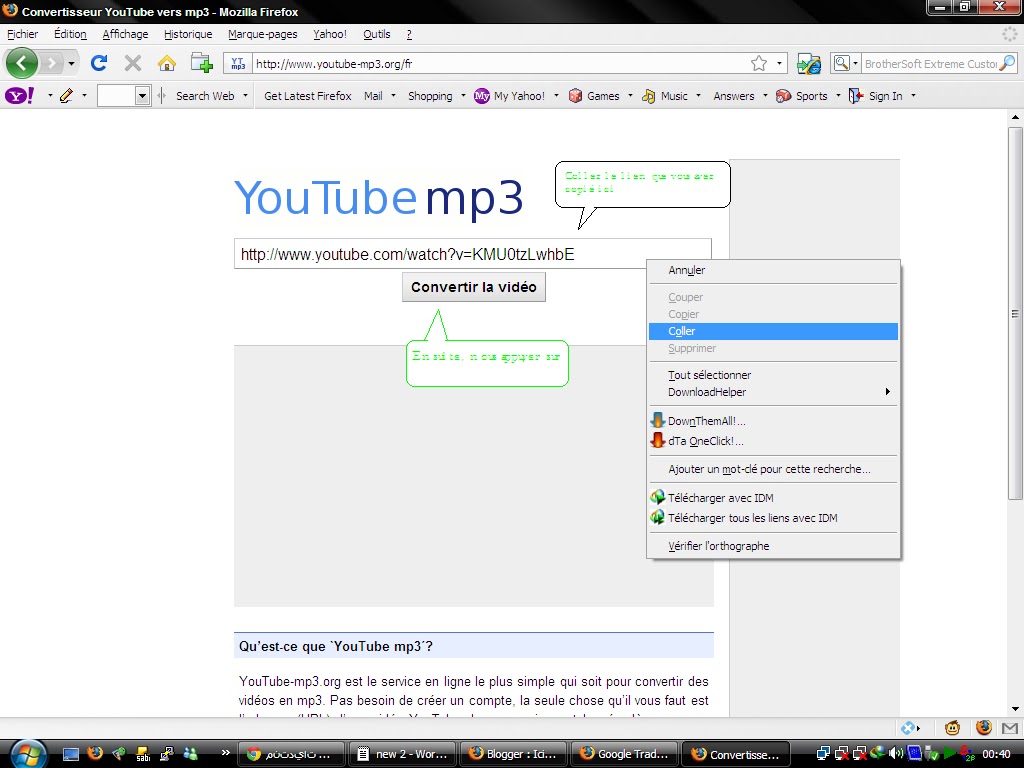Bookmark this page with the star icon
This screenshot has height=768, width=1024.
coord(758,63)
